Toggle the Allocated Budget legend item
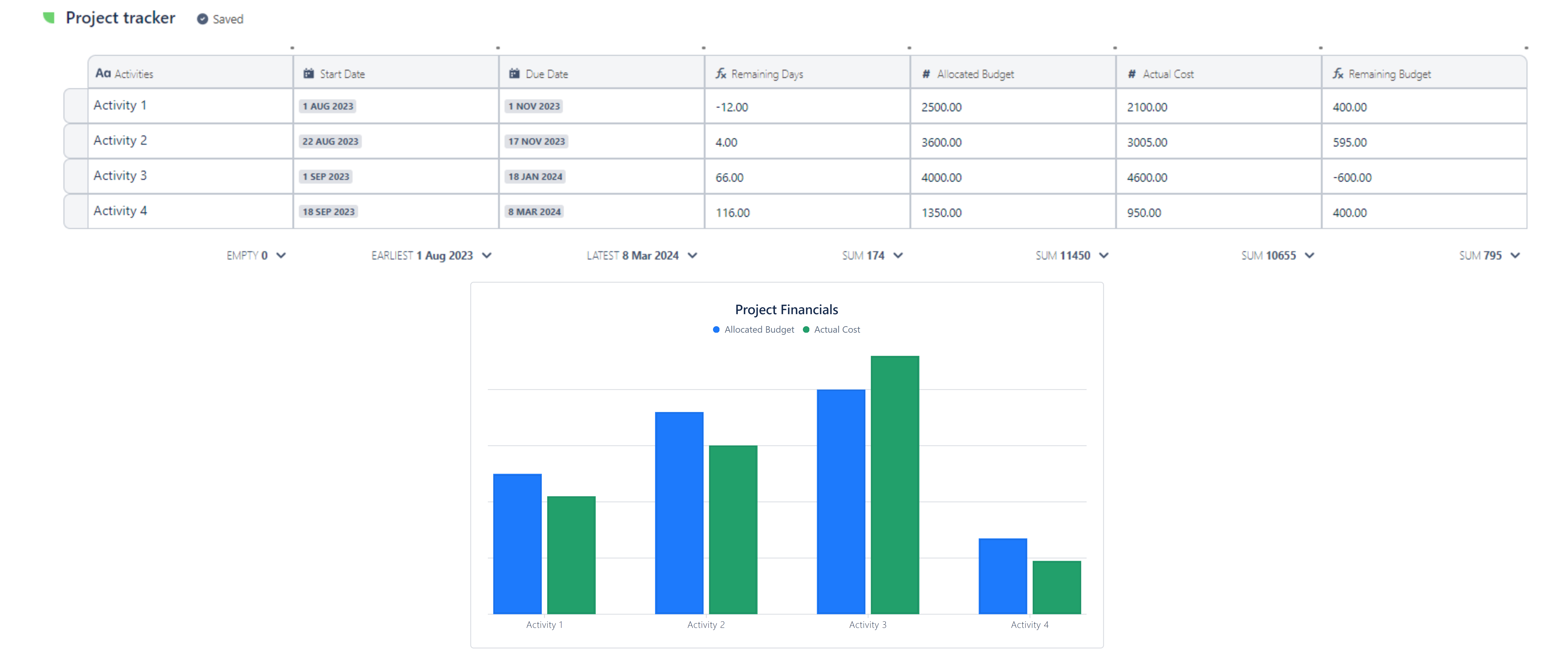1568x667 pixels. pos(754,329)
